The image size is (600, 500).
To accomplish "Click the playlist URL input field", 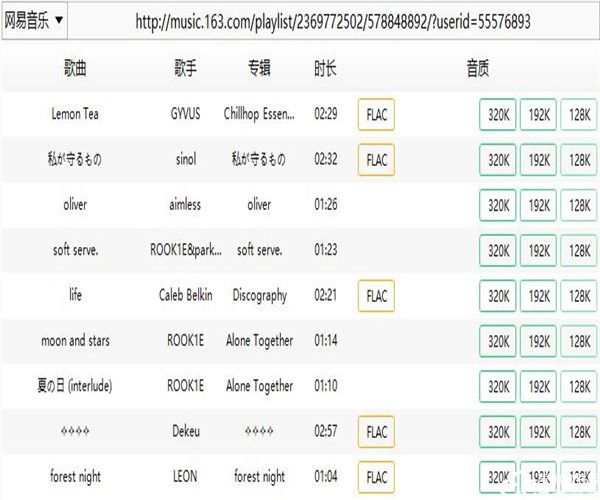I will [332, 20].
